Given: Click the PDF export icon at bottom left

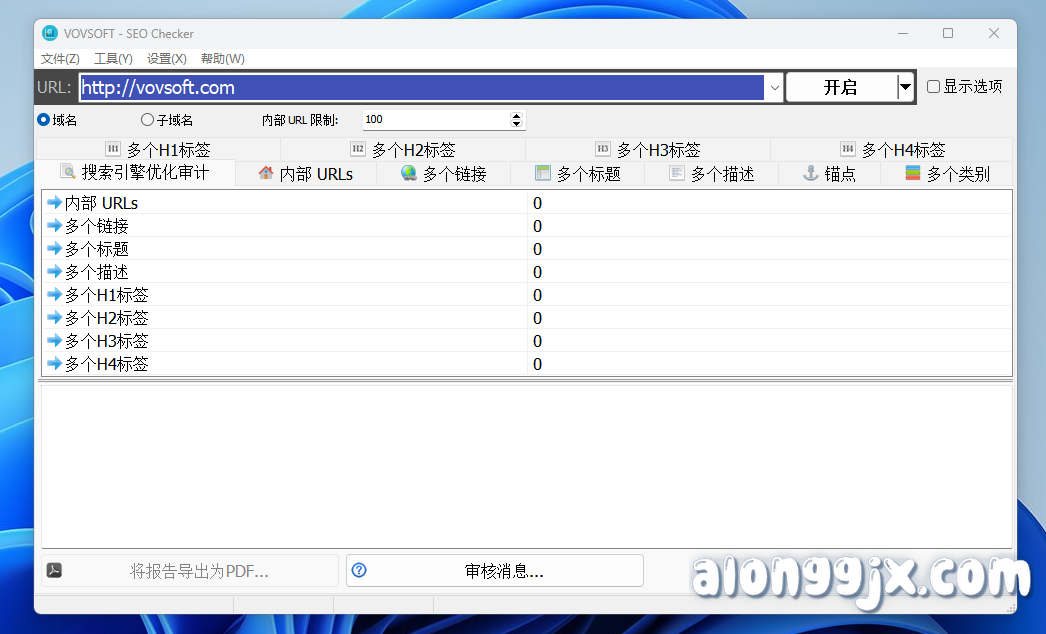Looking at the screenshot, I should (55, 570).
